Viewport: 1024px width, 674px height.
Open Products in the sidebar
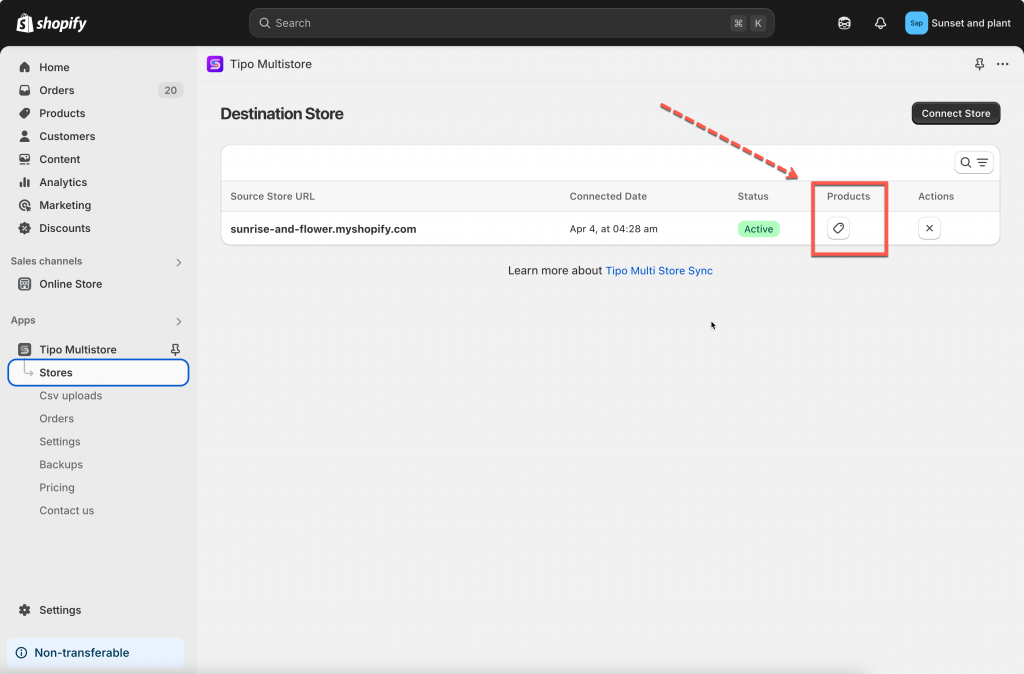(x=62, y=113)
